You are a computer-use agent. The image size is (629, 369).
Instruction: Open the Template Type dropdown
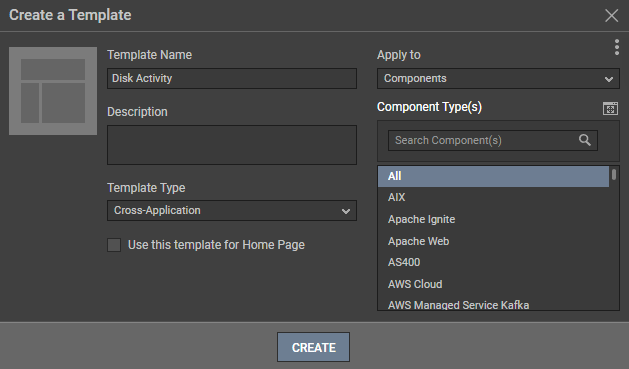[232, 211]
